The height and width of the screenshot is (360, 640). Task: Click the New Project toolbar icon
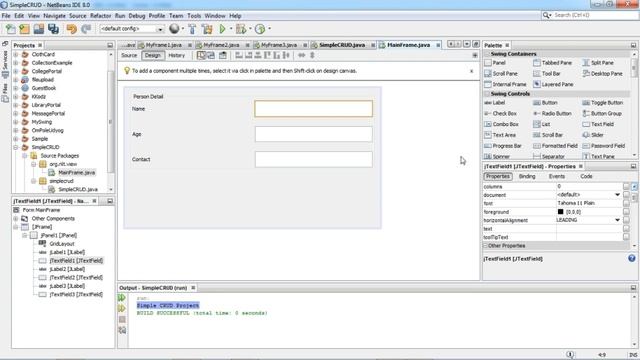(24, 29)
